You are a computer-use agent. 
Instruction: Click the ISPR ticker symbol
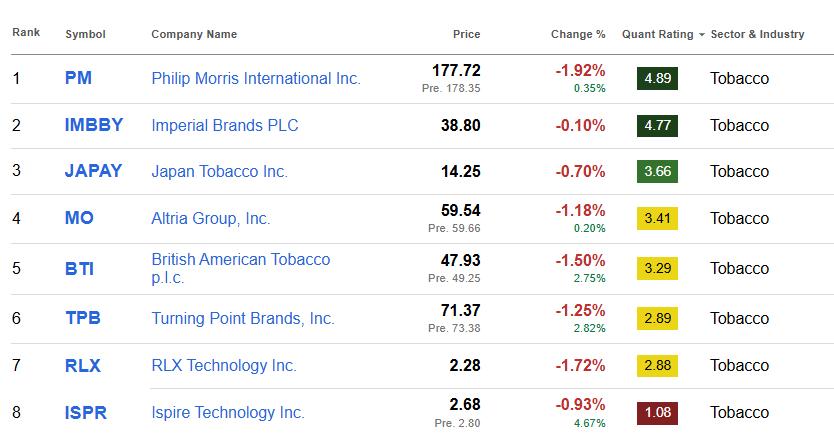[86, 412]
